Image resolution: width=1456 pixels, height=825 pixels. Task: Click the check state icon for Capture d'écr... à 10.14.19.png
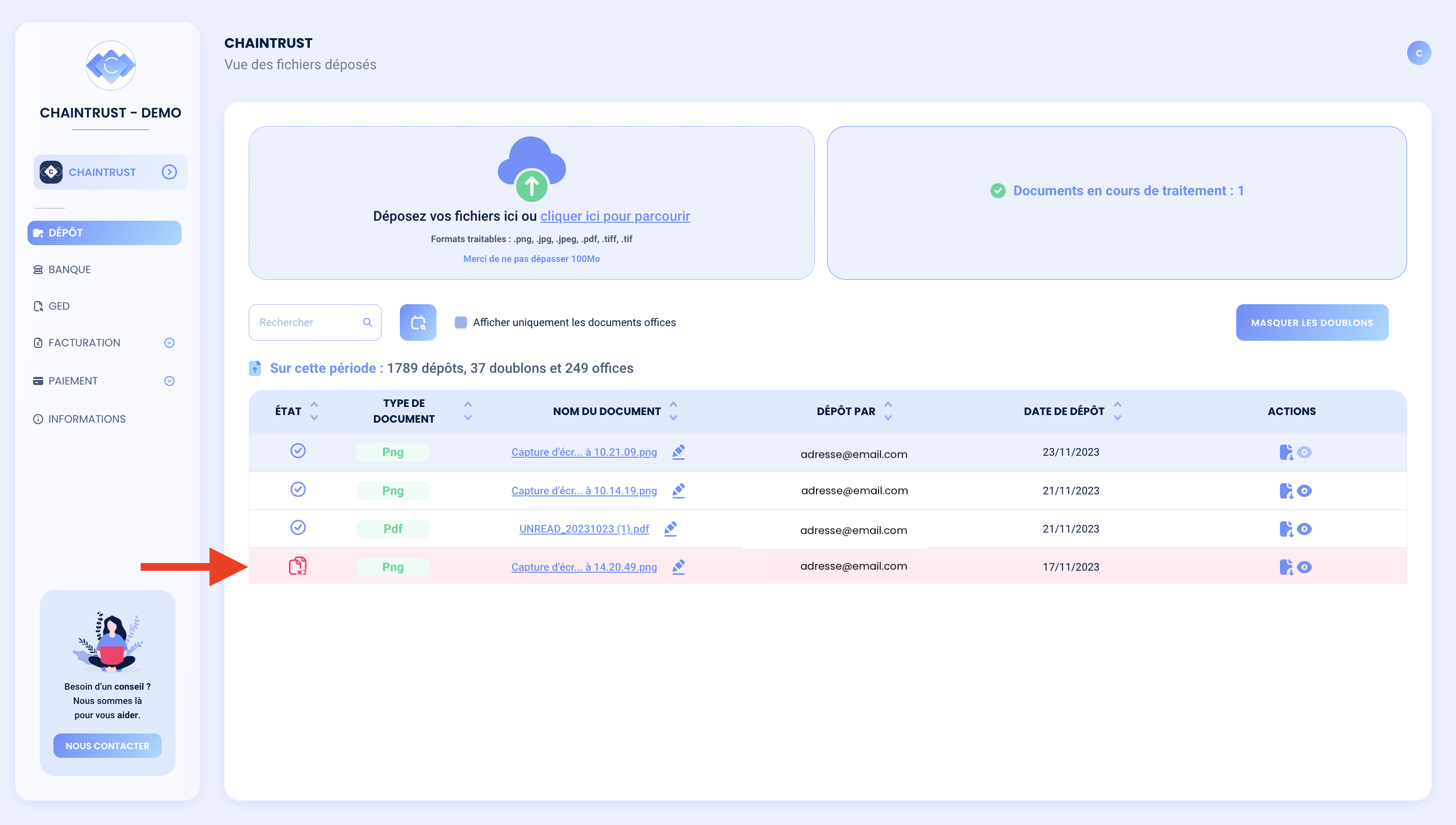(298, 489)
